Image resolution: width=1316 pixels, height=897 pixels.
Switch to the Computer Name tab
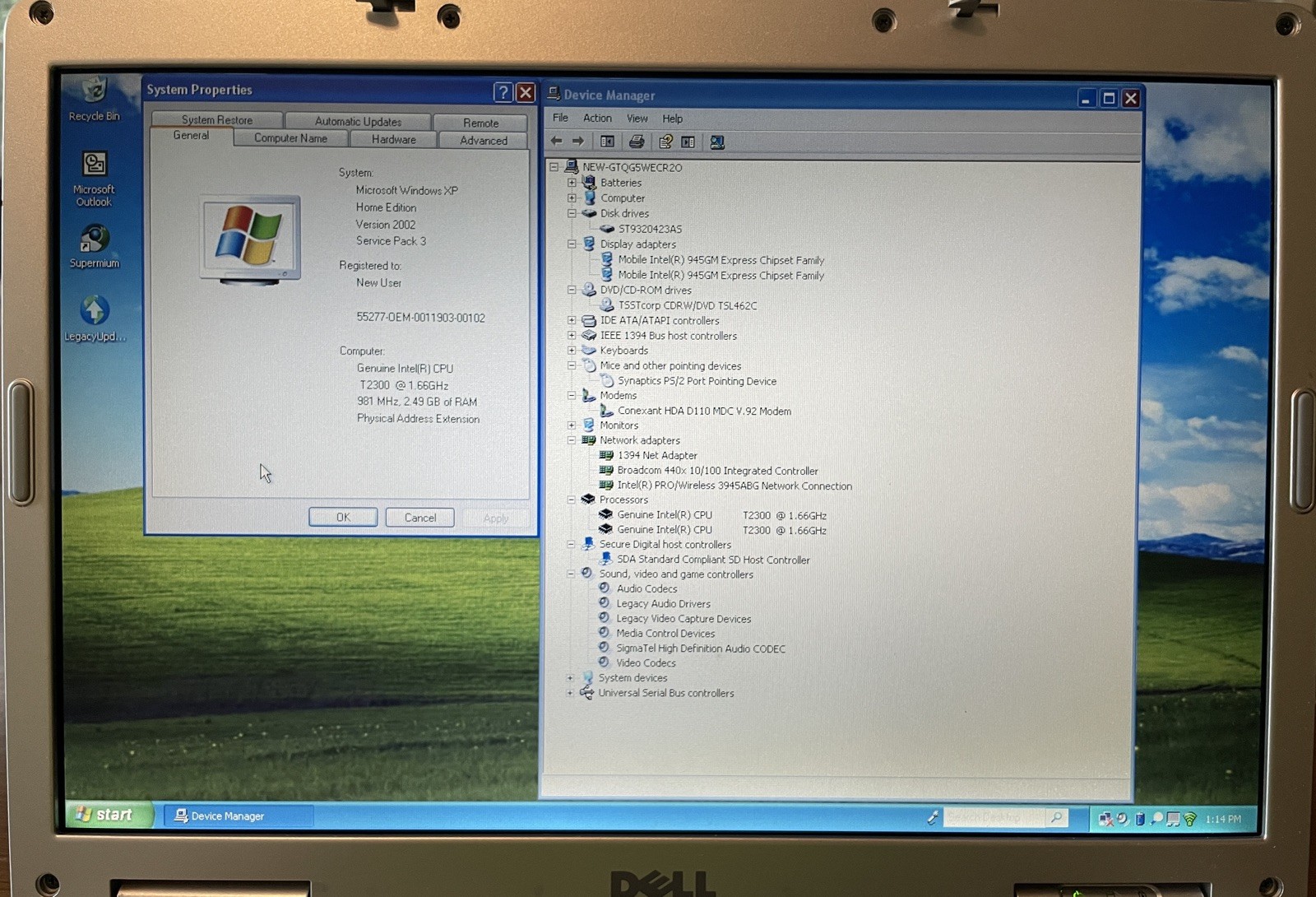click(290, 138)
